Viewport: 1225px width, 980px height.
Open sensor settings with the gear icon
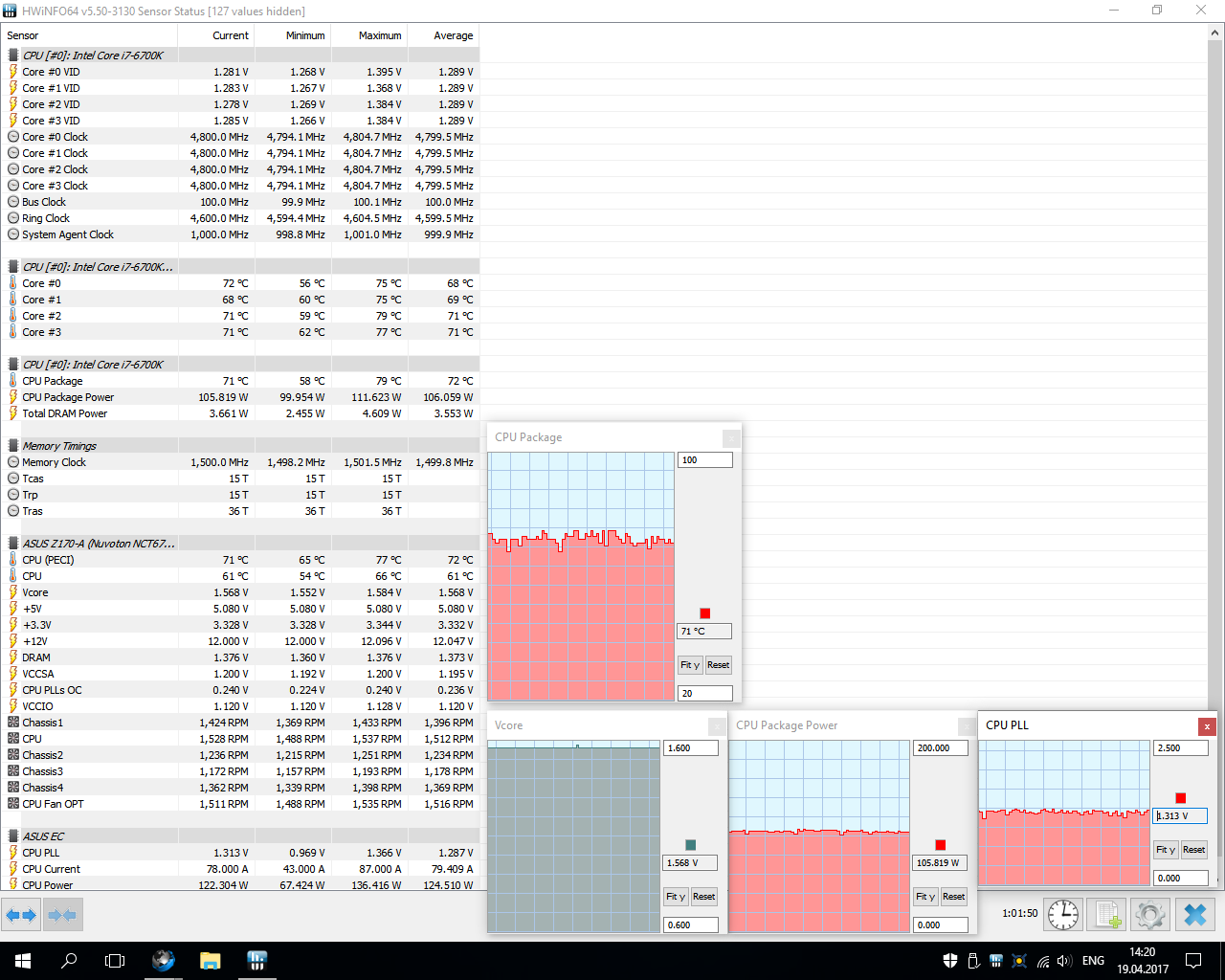coord(1149,915)
